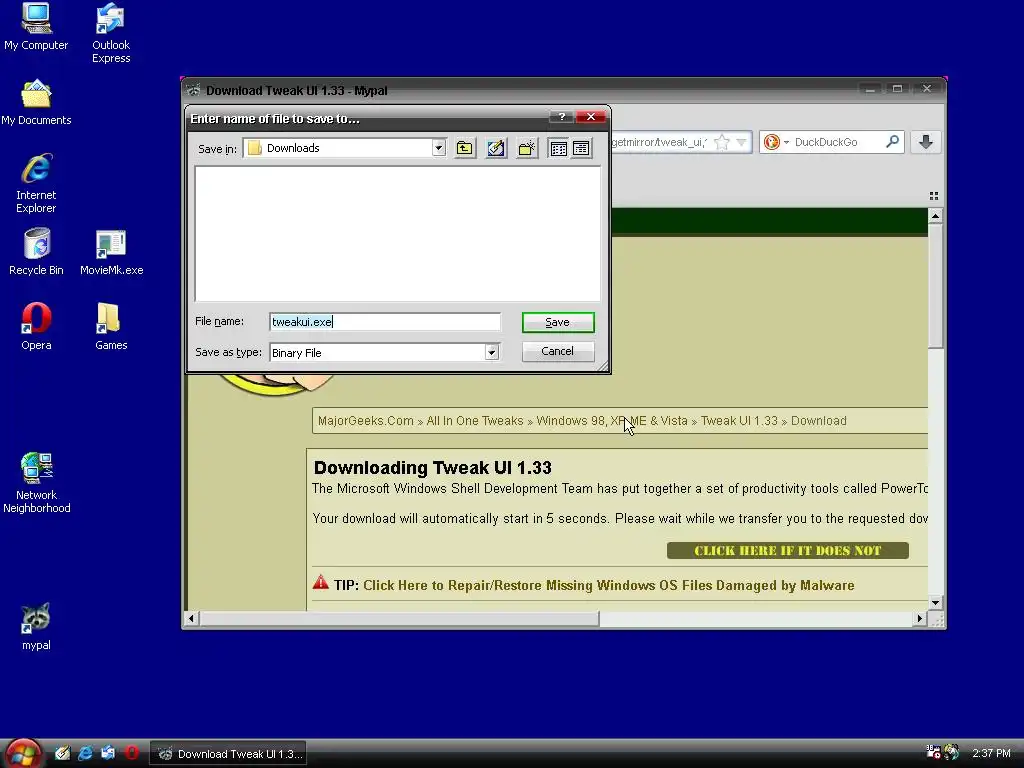
Task: Launch Opera from quick launch bar
Action: tap(132, 753)
